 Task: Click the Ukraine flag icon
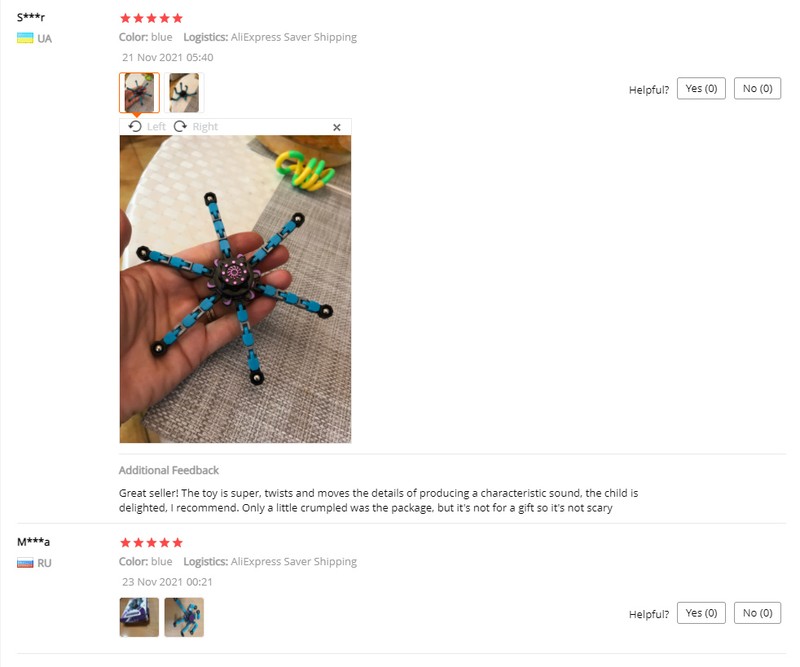25,38
